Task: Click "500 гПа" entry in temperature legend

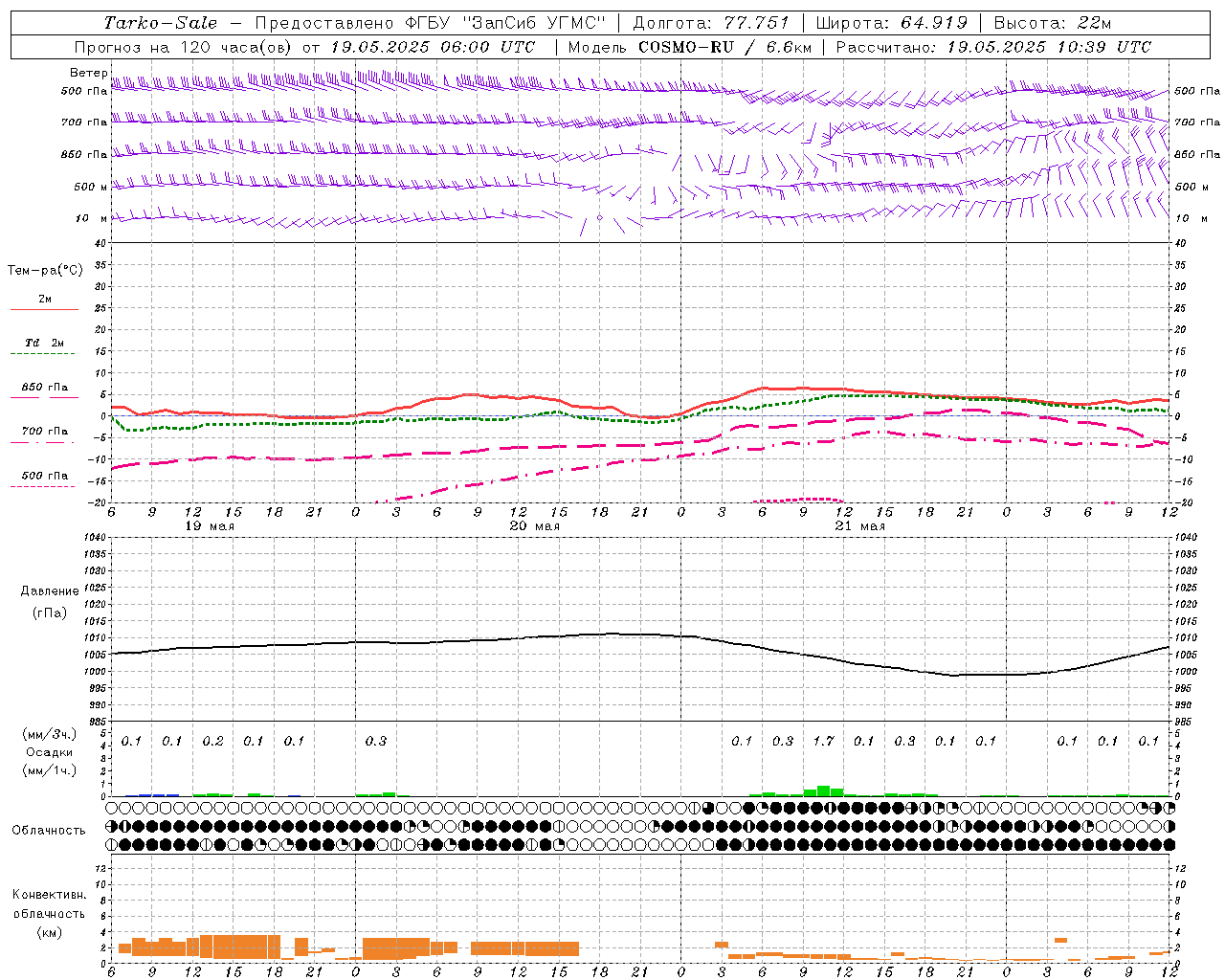Action: [x=44, y=475]
